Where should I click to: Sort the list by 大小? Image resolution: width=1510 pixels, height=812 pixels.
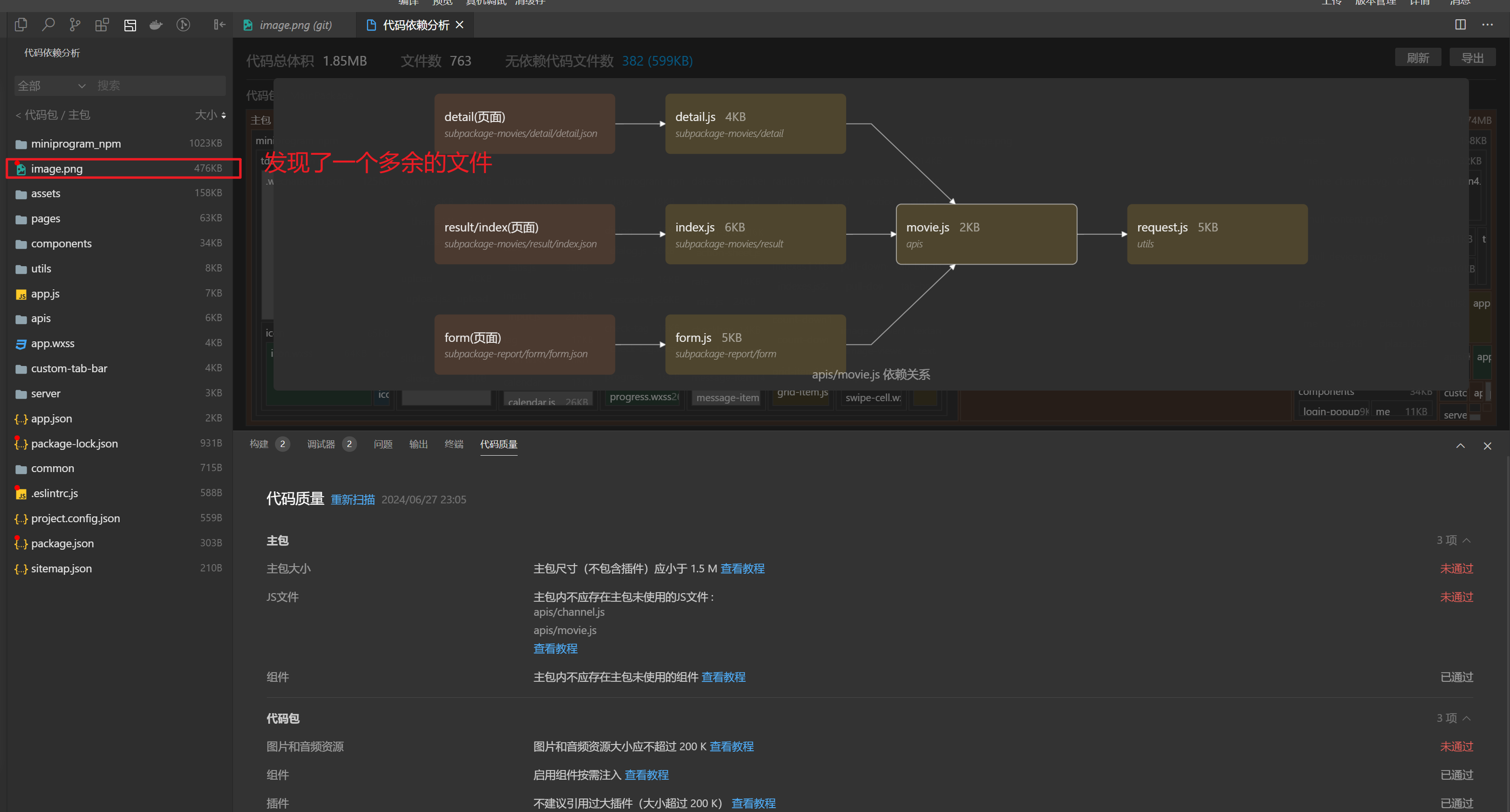click(210, 115)
